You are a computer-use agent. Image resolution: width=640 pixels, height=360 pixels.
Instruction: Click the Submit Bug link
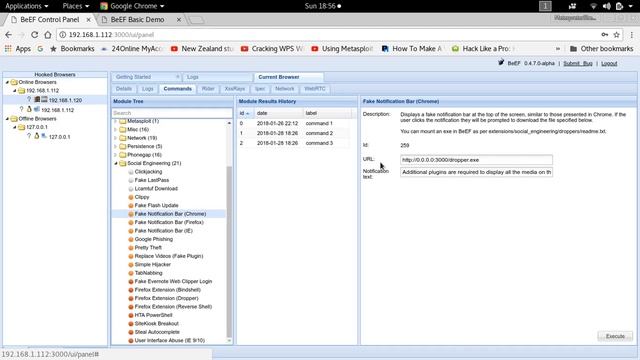click(578, 64)
